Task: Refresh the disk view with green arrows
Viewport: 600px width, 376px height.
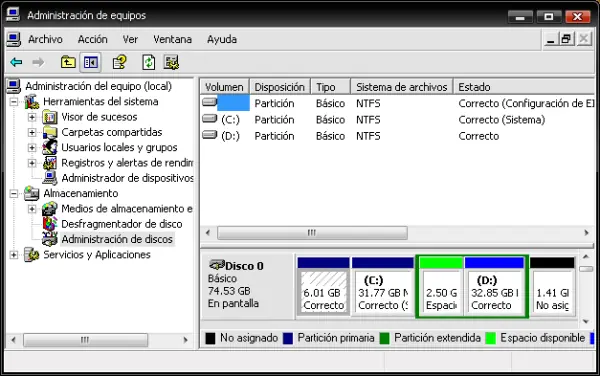Action: tap(148, 62)
